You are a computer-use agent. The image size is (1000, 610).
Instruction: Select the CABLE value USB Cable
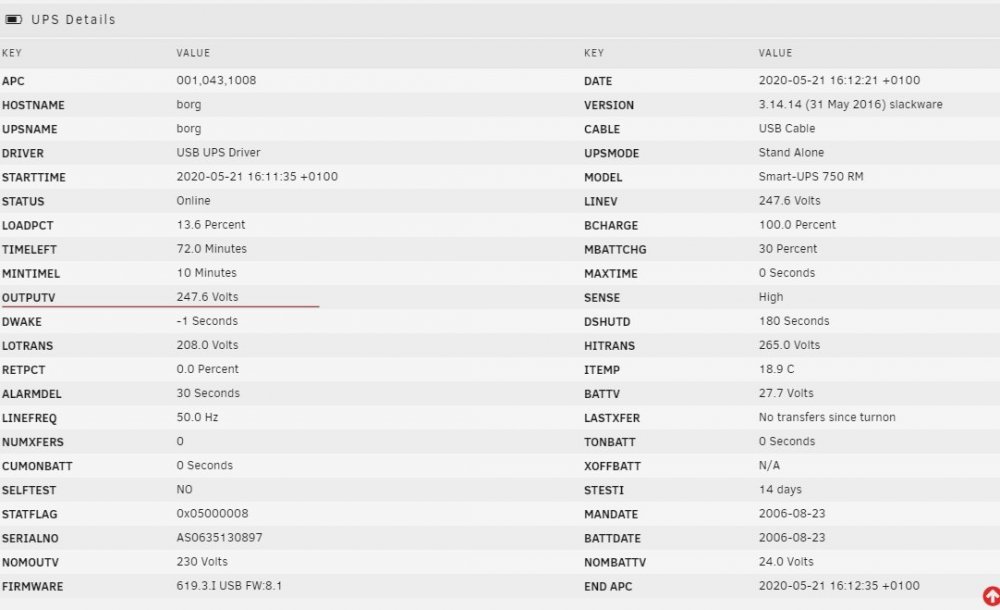click(787, 129)
